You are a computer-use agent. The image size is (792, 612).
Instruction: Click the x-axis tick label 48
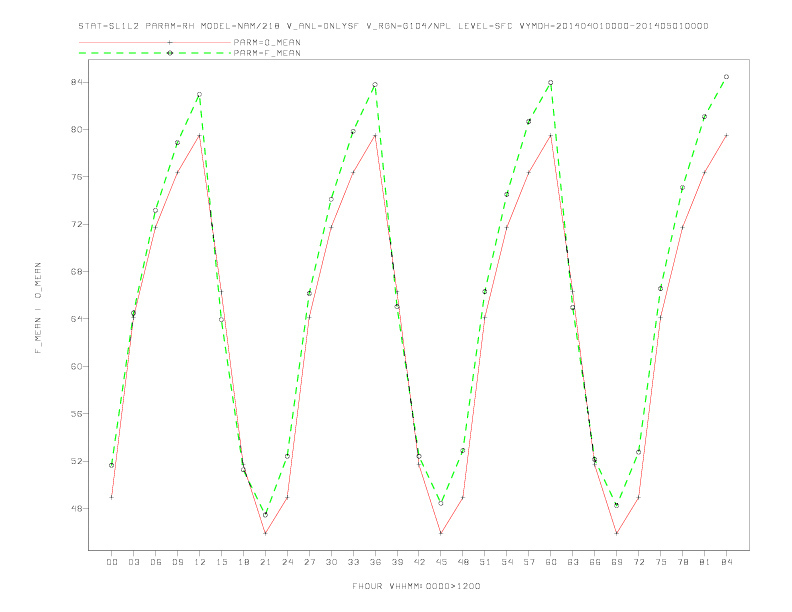[x=463, y=562]
